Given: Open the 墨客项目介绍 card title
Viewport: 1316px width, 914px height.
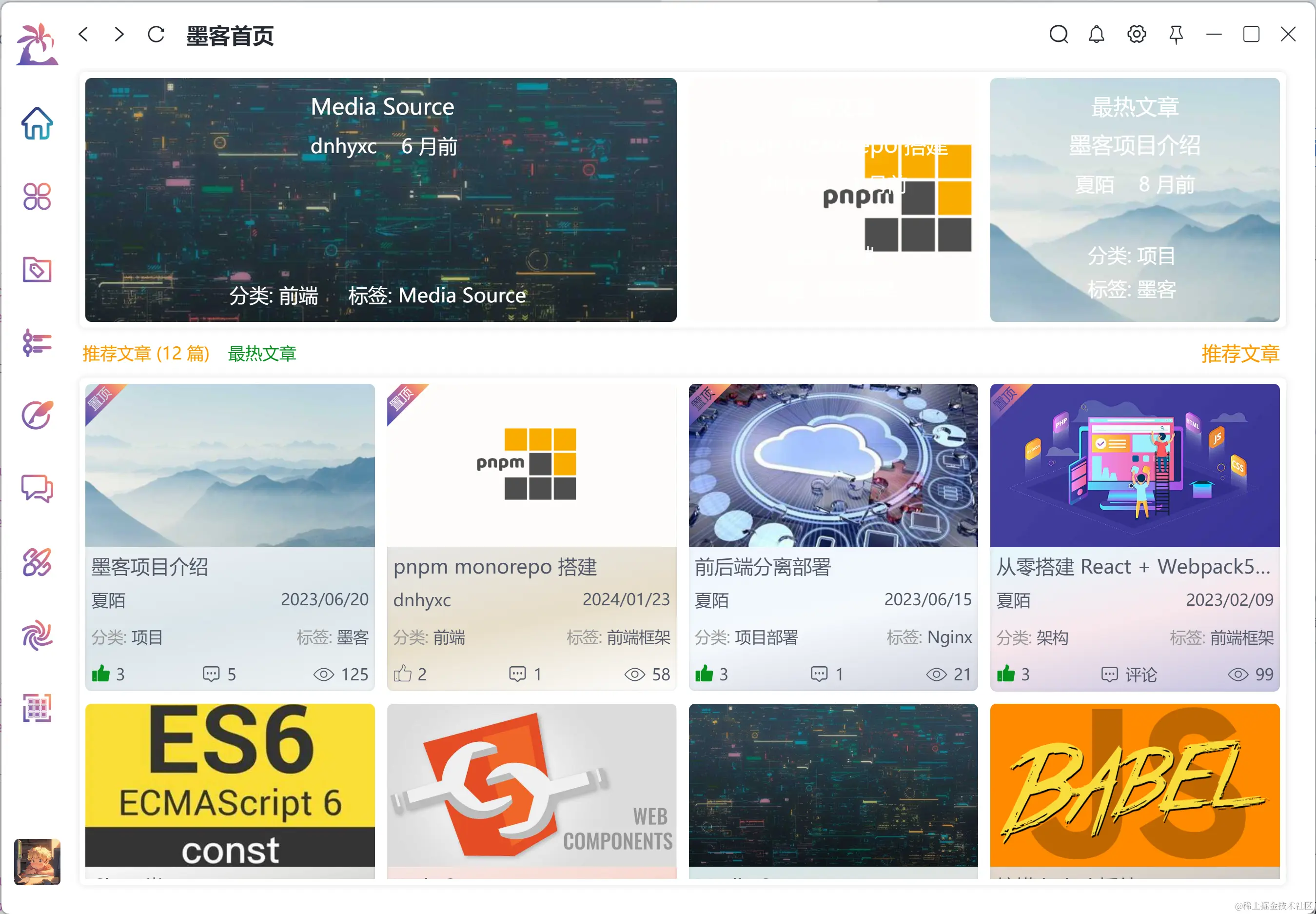Looking at the screenshot, I should click(x=149, y=567).
